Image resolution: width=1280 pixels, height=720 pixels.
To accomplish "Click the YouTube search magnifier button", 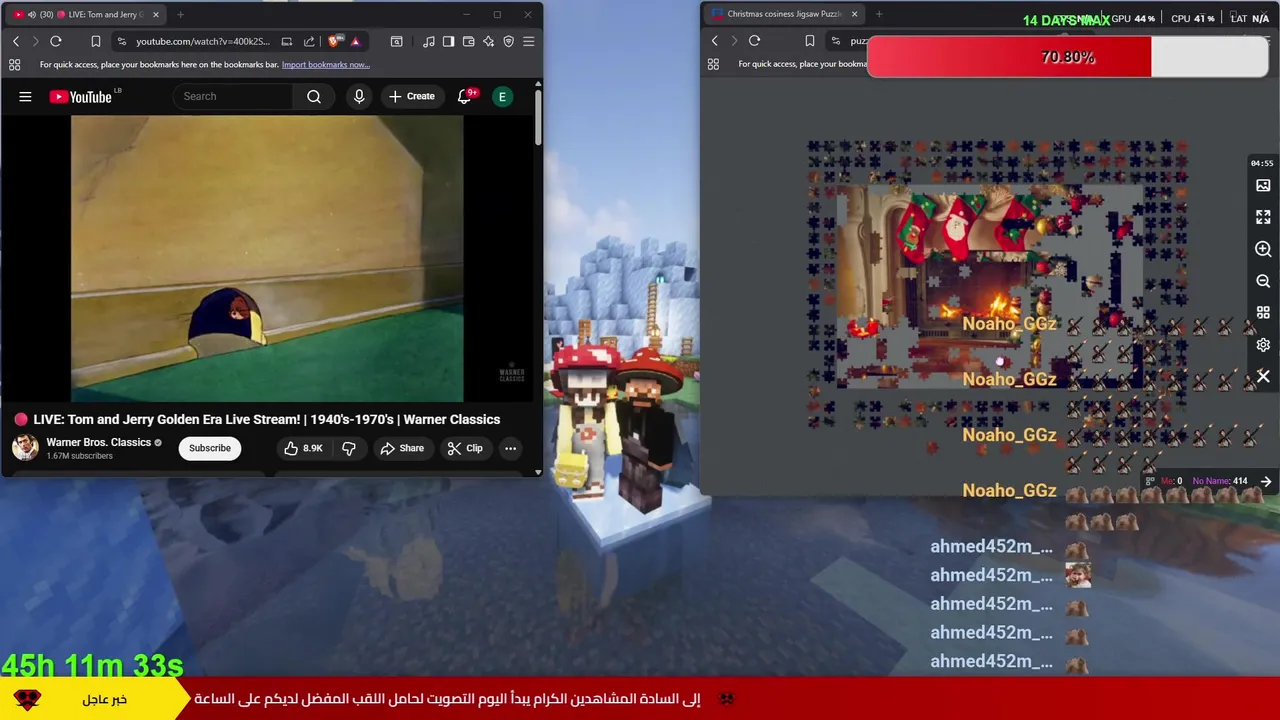I will [314, 96].
